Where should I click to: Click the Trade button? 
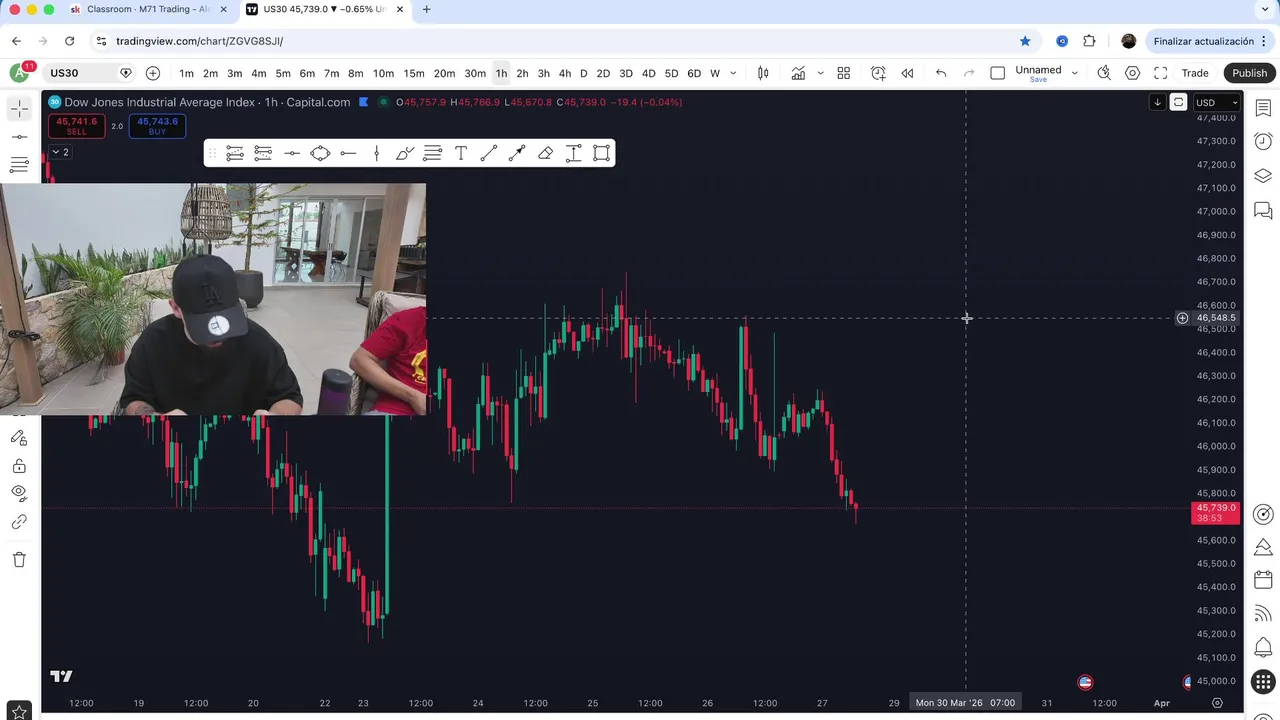1195,73
